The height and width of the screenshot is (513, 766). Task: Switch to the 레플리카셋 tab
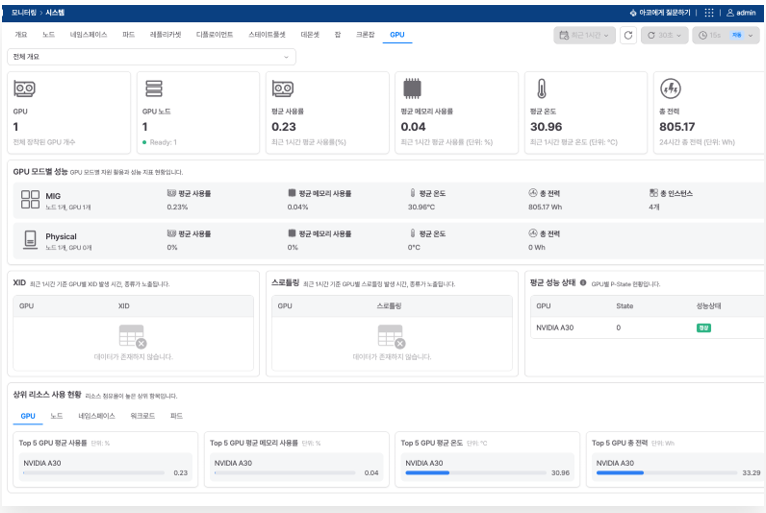click(166, 35)
